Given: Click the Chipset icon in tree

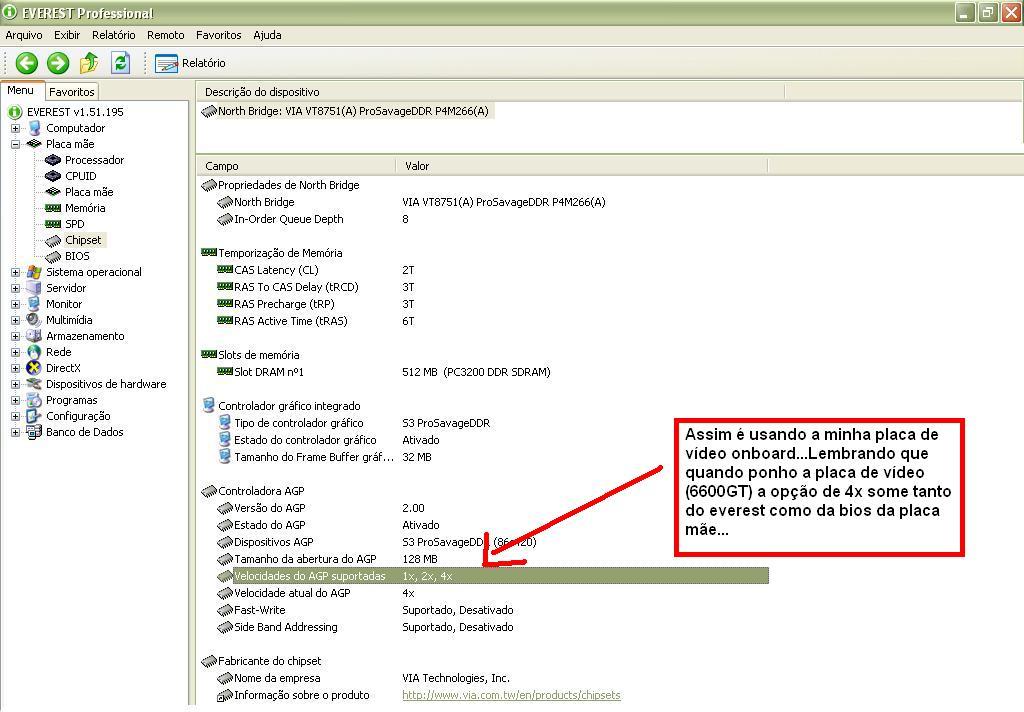Looking at the screenshot, I should (53, 240).
